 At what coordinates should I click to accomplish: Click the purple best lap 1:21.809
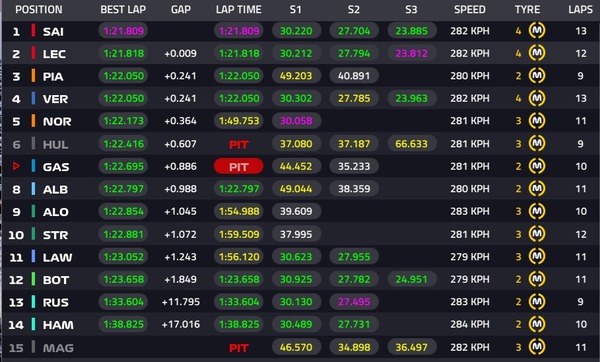pyautogui.click(x=123, y=31)
